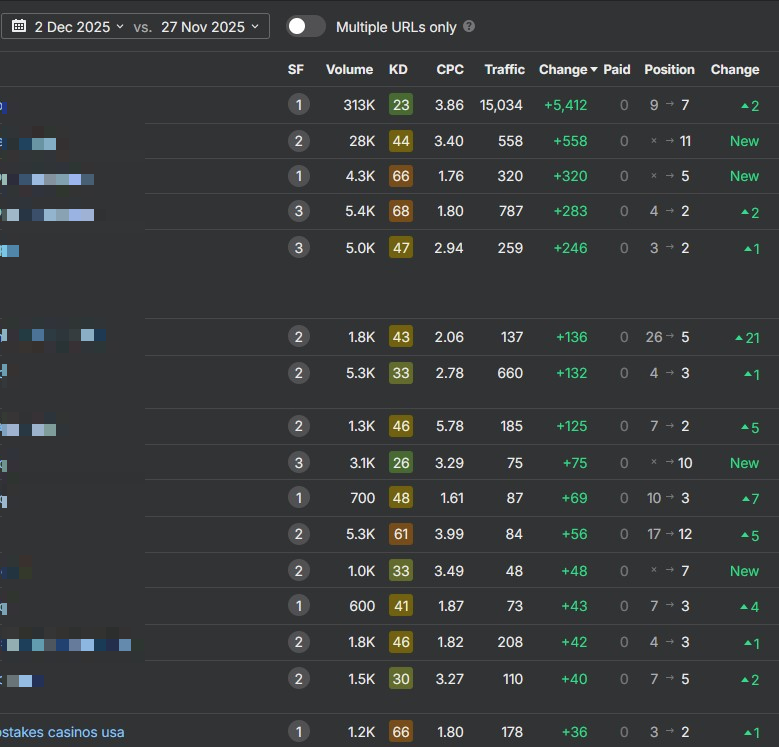
Task: Click the 10 to 3 position cell
Action: point(668,498)
